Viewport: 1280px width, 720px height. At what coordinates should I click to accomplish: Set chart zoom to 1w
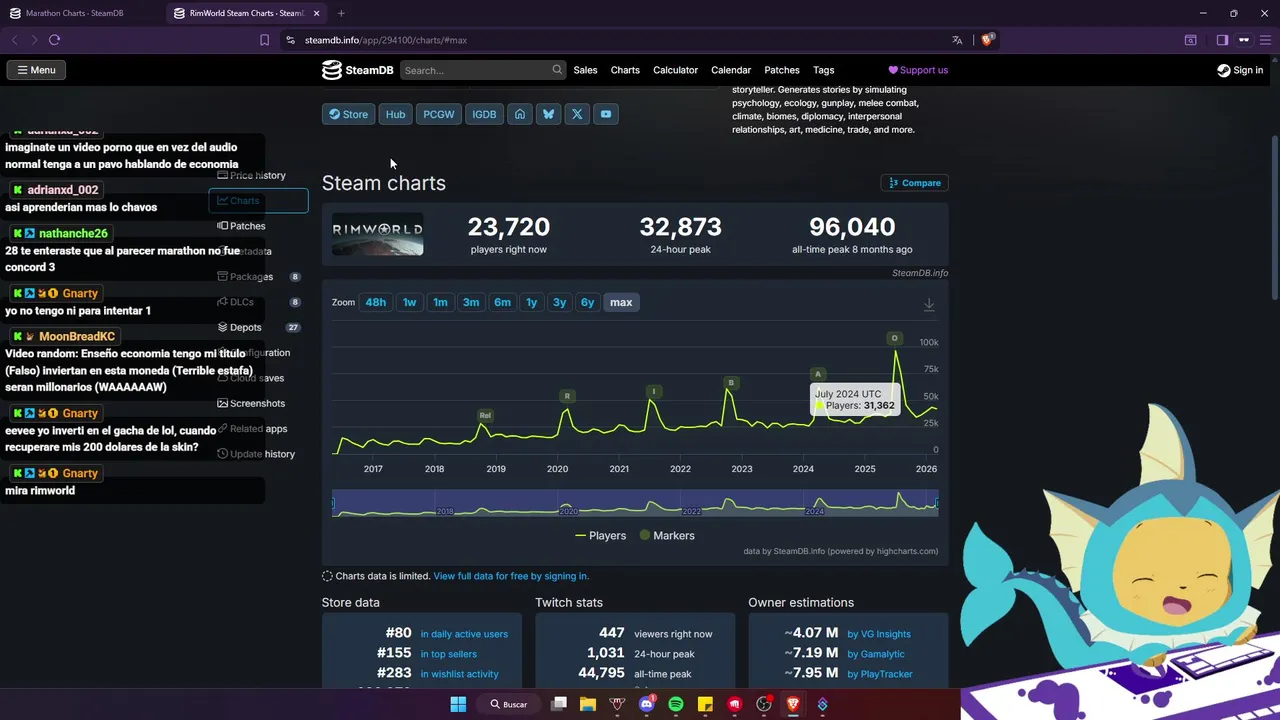point(409,302)
